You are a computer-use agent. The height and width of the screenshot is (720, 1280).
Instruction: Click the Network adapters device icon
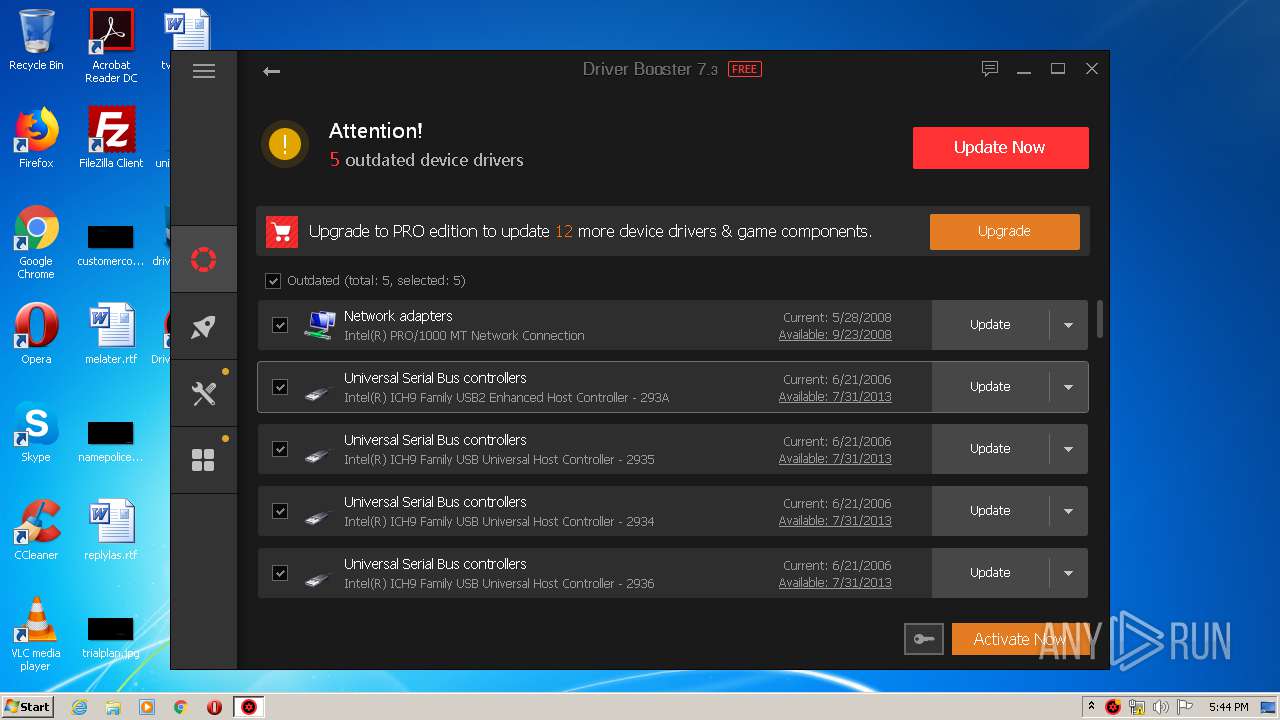click(320, 325)
